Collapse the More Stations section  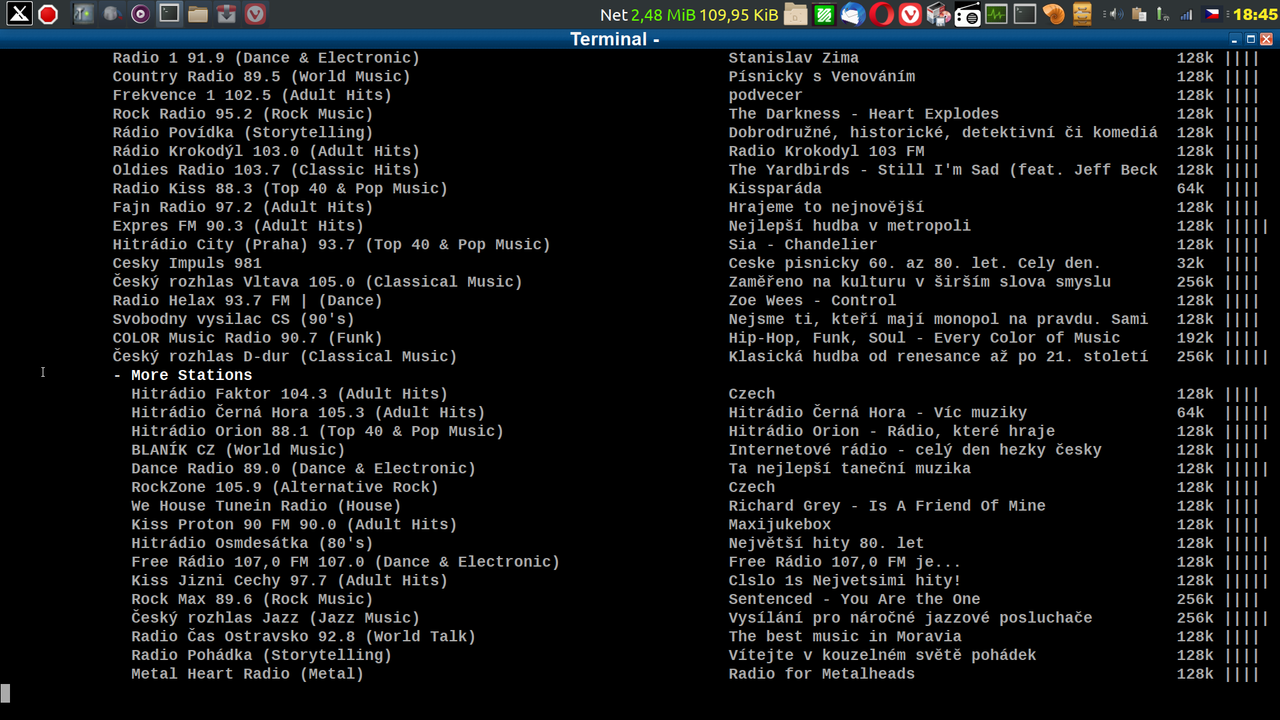(x=182, y=375)
